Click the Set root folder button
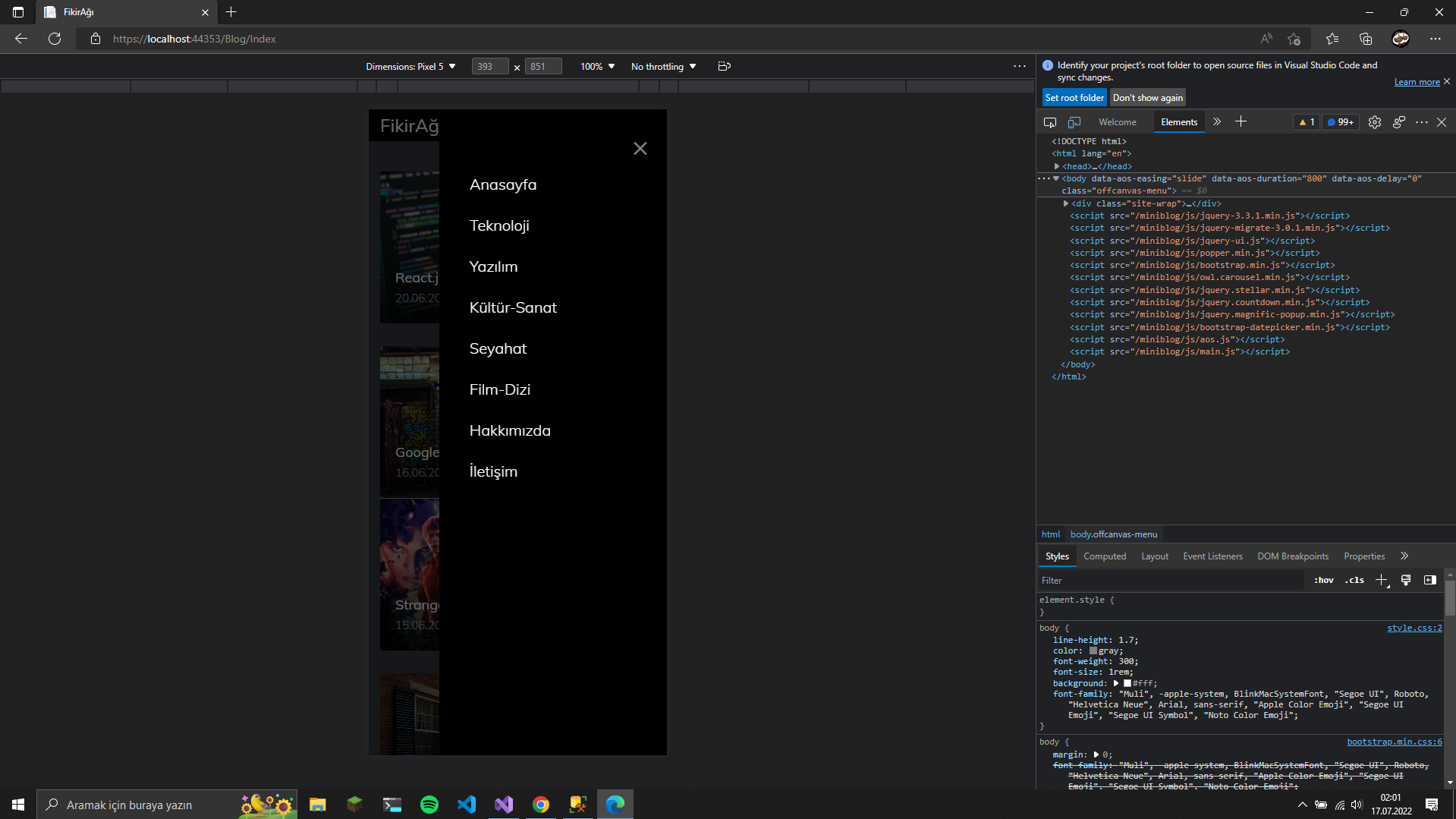Viewport: 1456px width, 819px height. [1074, 98]
